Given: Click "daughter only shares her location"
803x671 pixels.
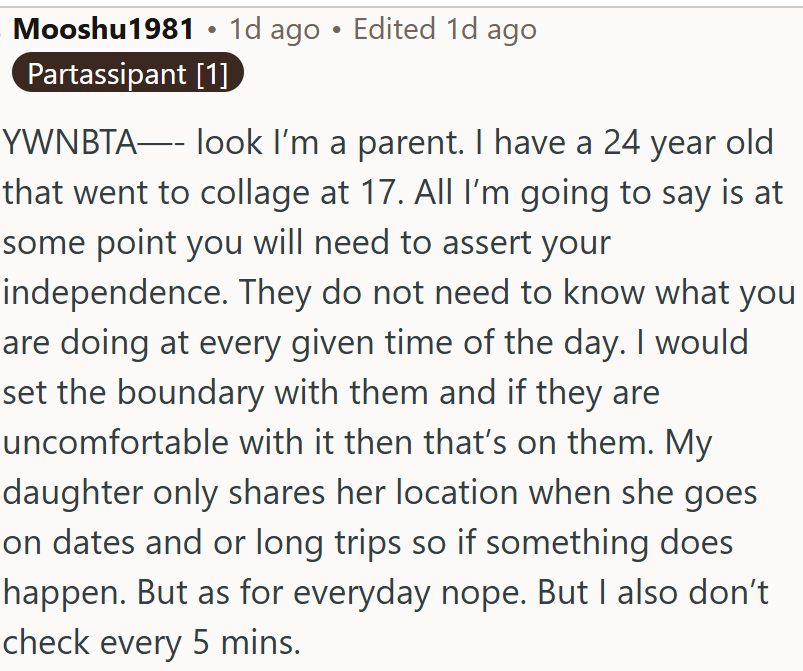Looking at the screenshot, I should (x=261, y=493).
